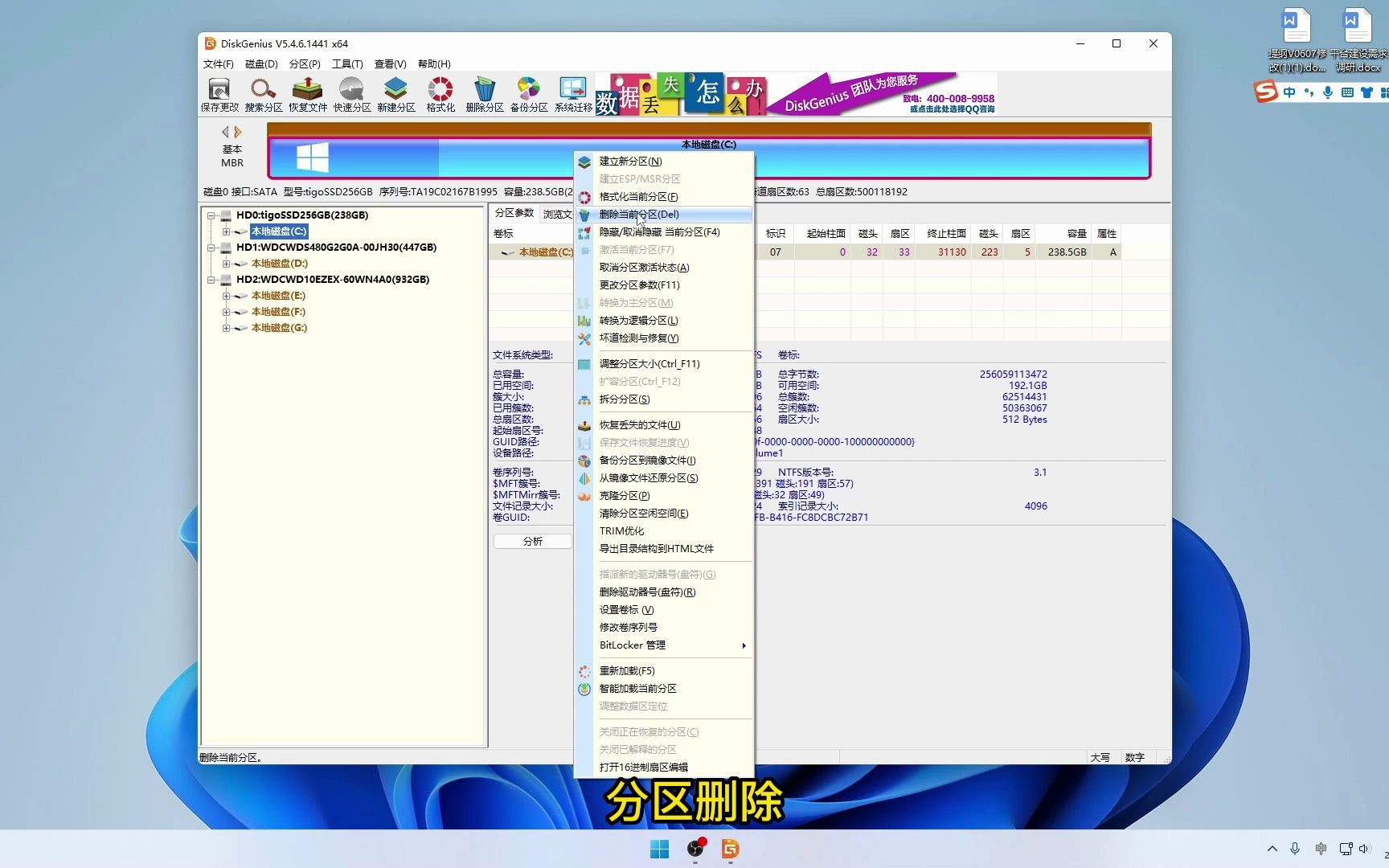Click the Save Changes (保存更改) toolbar icon
Screen dimensions: 1389x868
[x=219, y=94]
